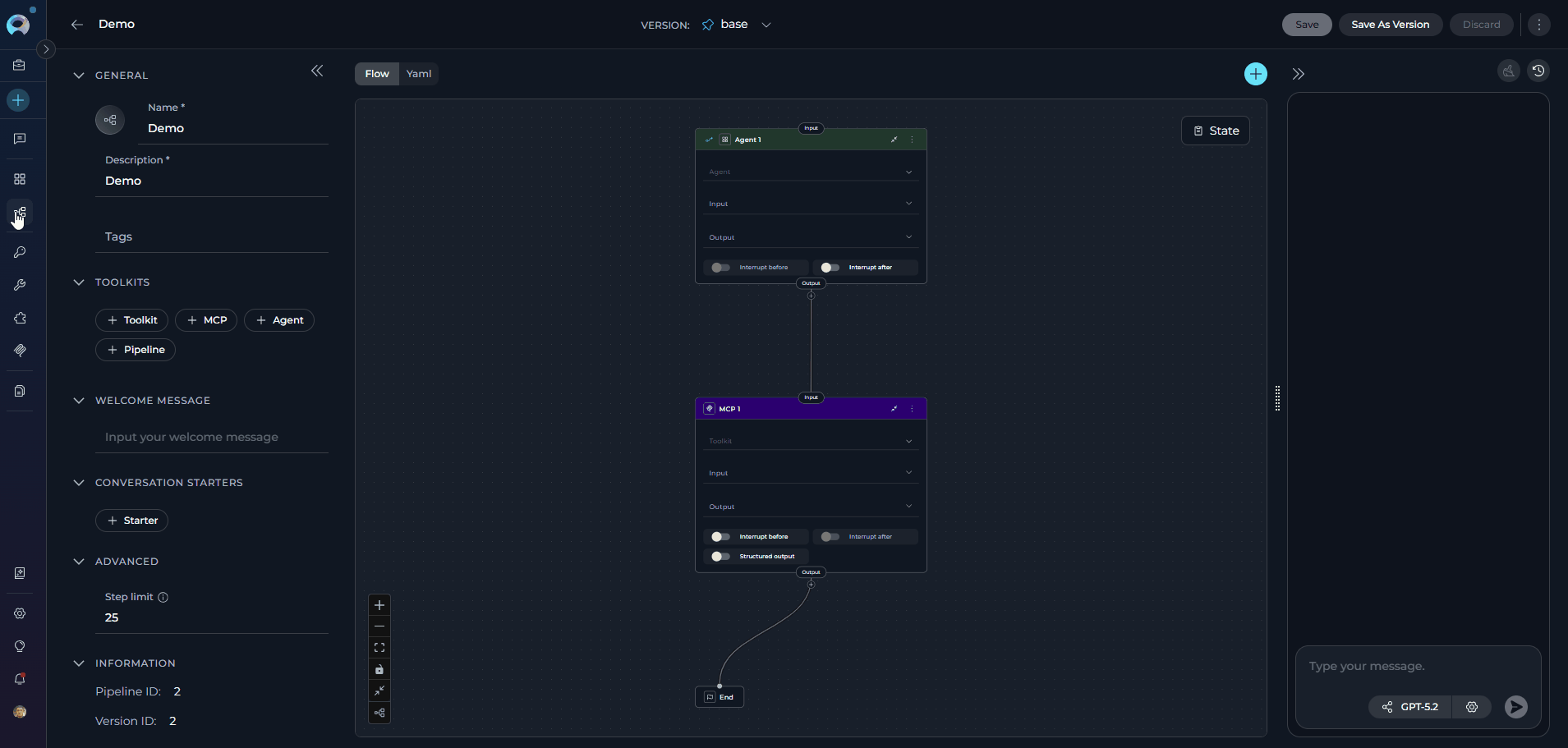
Task: Click the cyan add node plus button
Action: (1255, 74)
